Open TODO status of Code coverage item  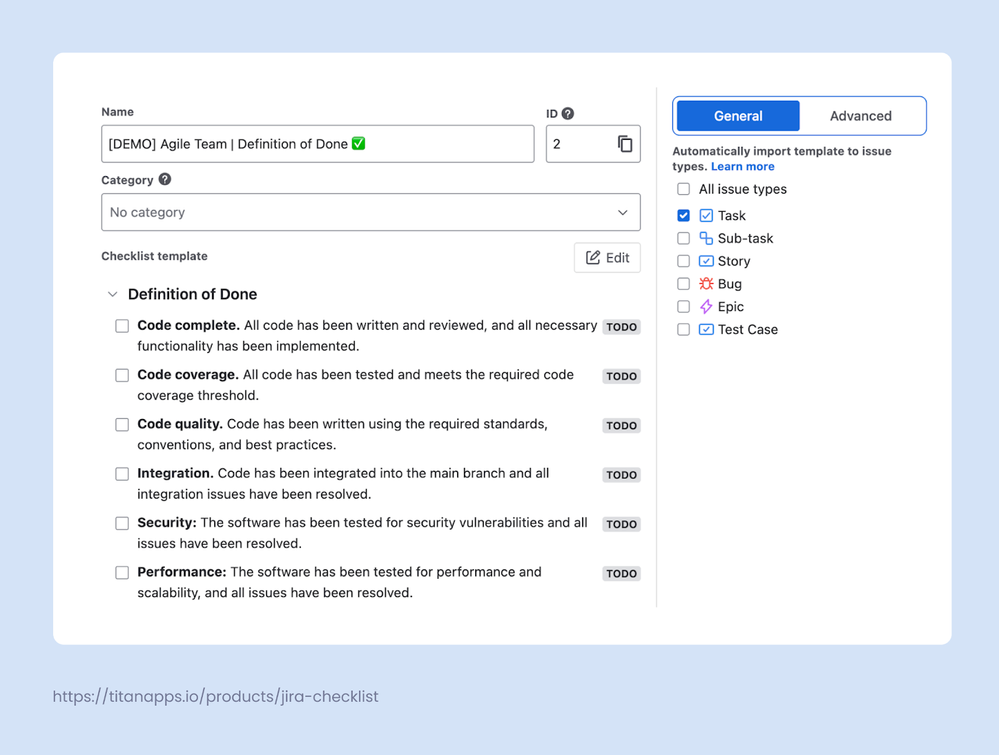click(621, 376)
